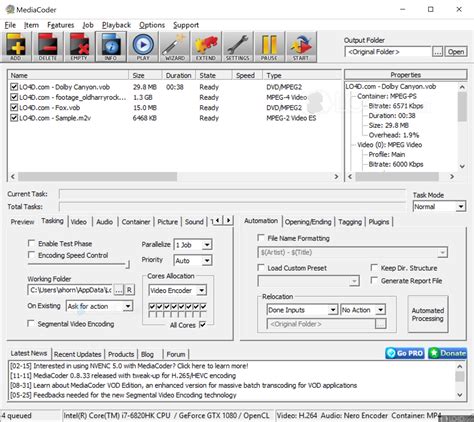Click the Donate star badge
This screenshot has height=422, width=474.
click(x=447, y=353)
